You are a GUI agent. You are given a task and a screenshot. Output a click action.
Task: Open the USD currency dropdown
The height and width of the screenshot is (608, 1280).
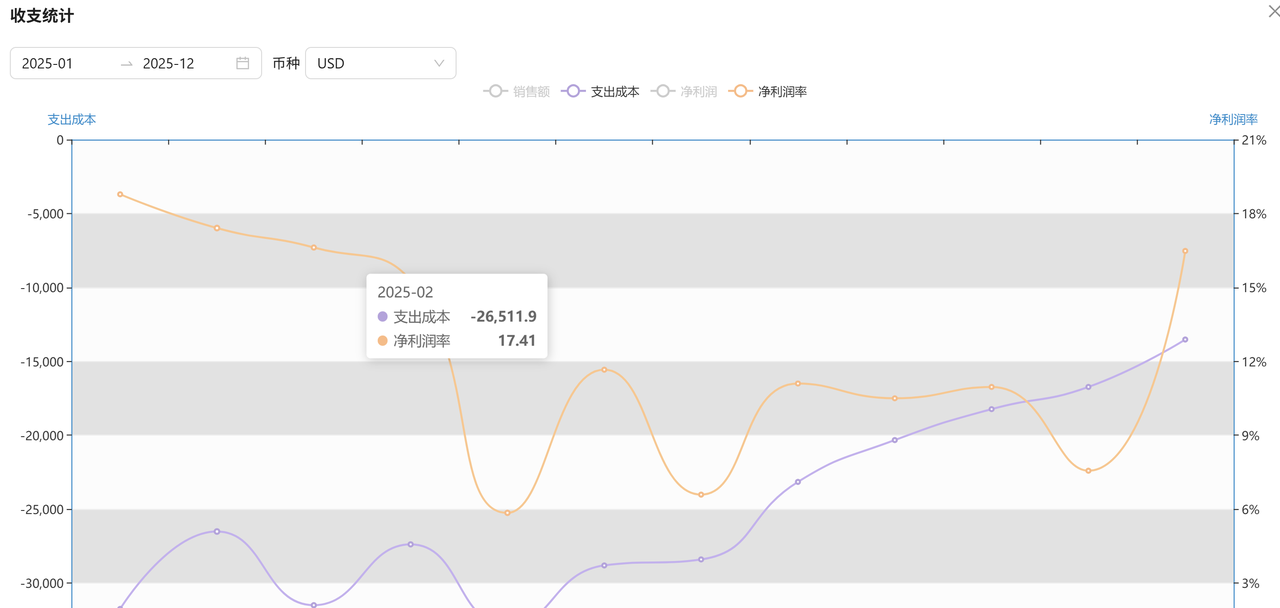pos(380,63)
